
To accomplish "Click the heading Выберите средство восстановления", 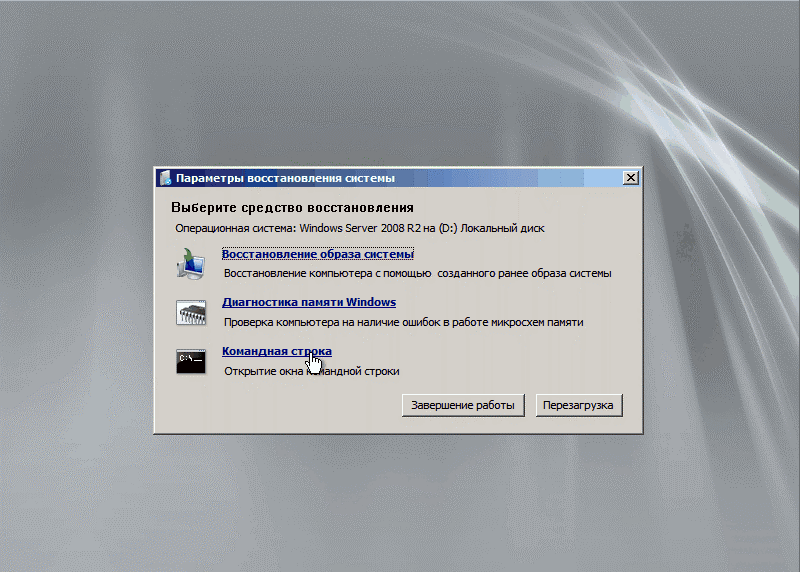I will (x=292, y=208).
